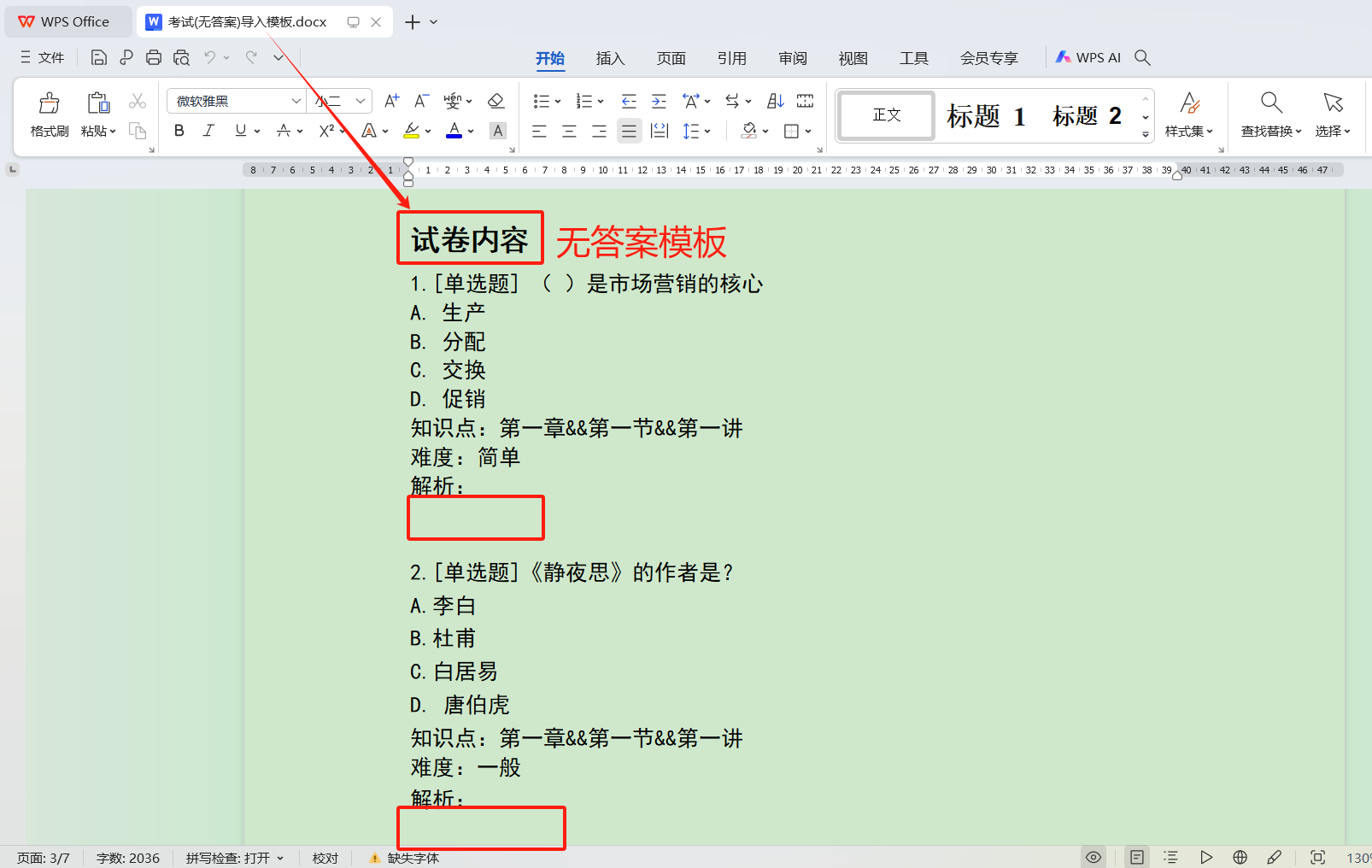Click 缺失字体 warning in status bar

pyautogui.click(x=405, y=858)
